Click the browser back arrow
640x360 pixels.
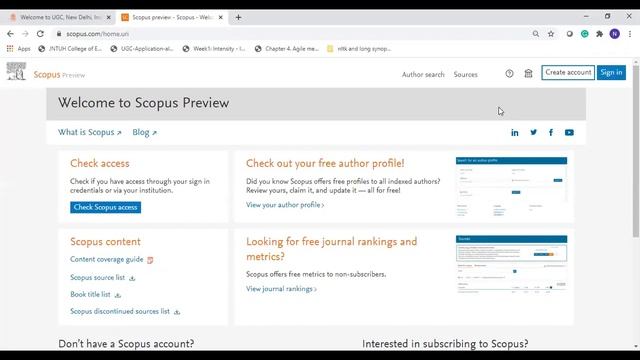click(x=10, y=34)
